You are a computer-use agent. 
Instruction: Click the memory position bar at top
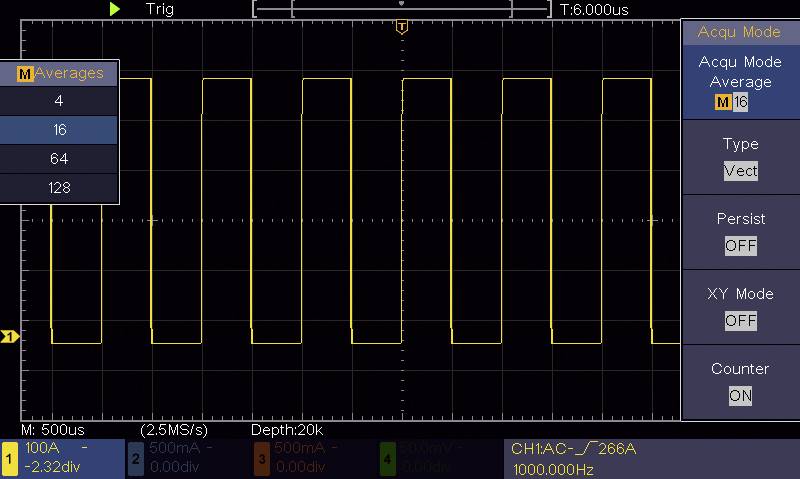click(x=401, y=9)
